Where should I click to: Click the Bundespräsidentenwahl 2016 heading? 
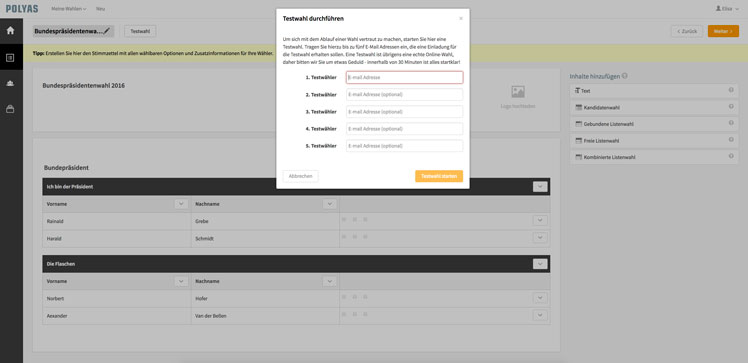[84, 86]
